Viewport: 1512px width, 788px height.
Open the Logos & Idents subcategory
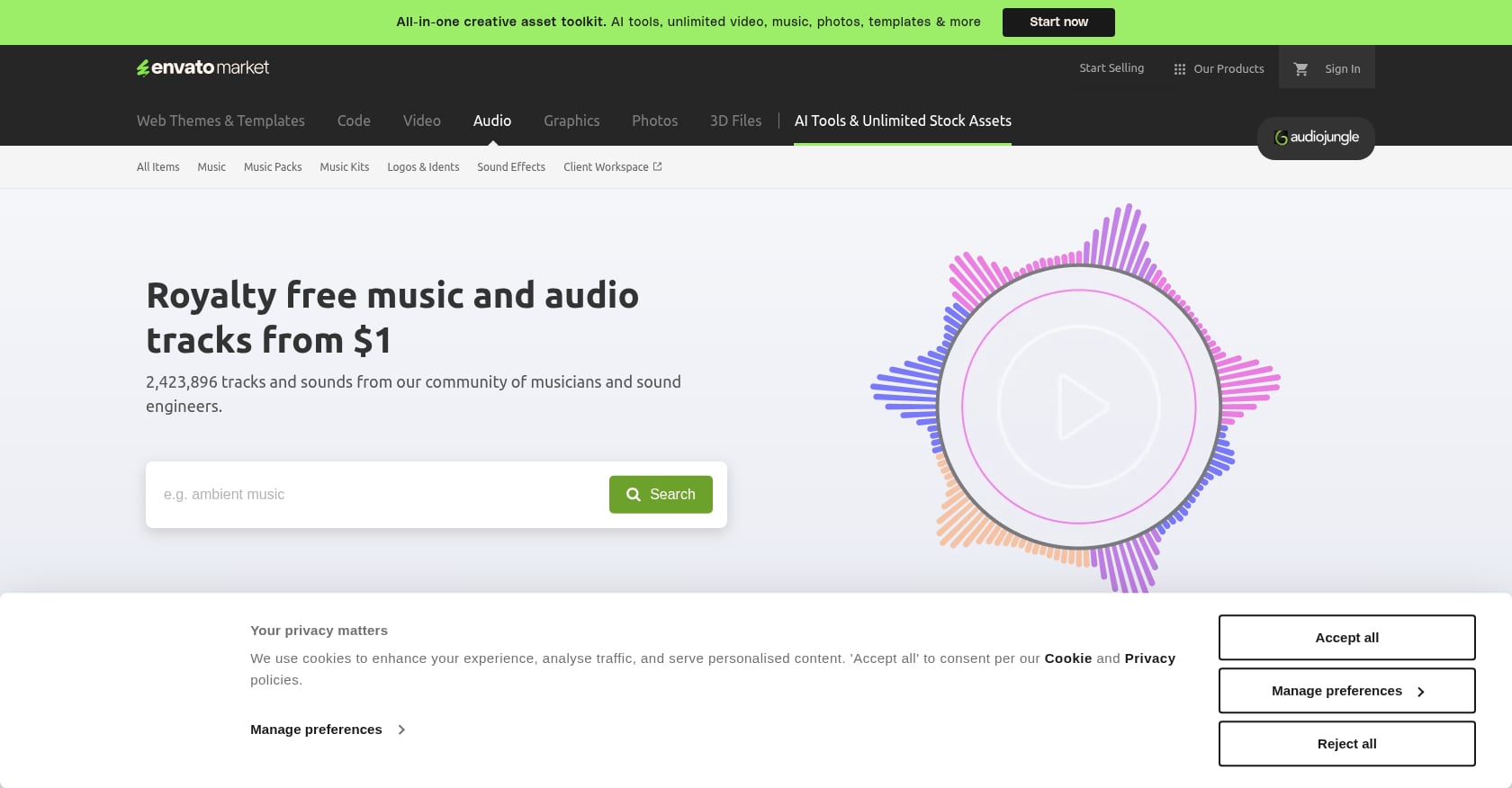point(423,167)
